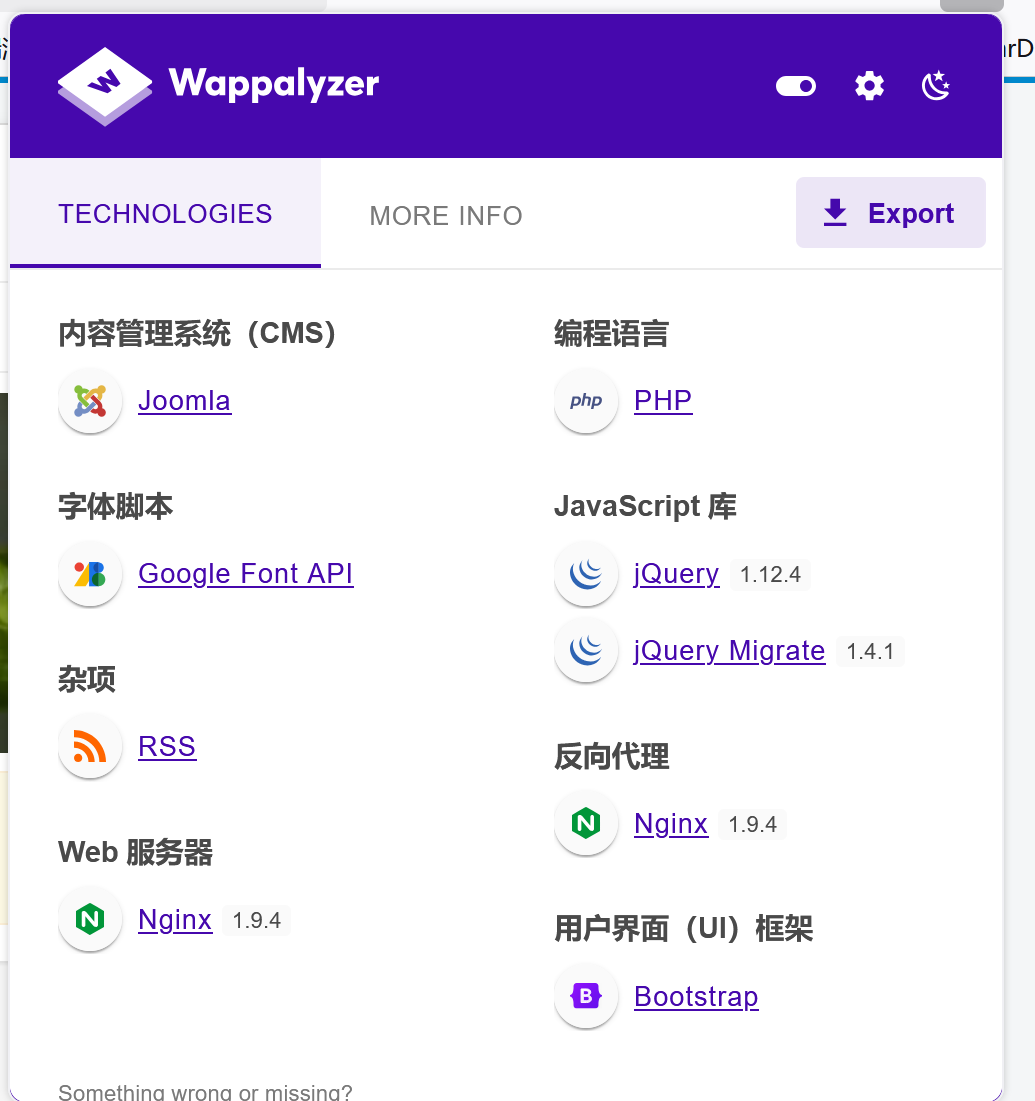Switch to the MORE INFO tab
Viewport: 1035px width, 1101px height.
pyautogui.click(x=446, y=216)
